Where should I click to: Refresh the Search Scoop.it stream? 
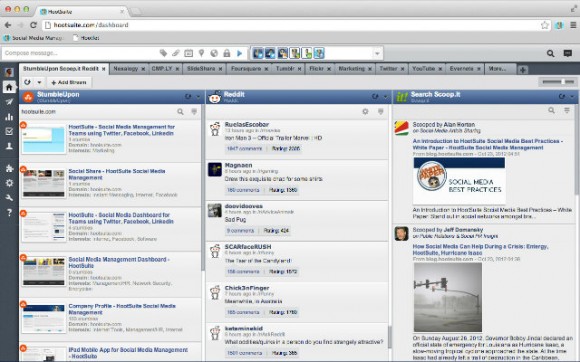click(x=562, y=97)
